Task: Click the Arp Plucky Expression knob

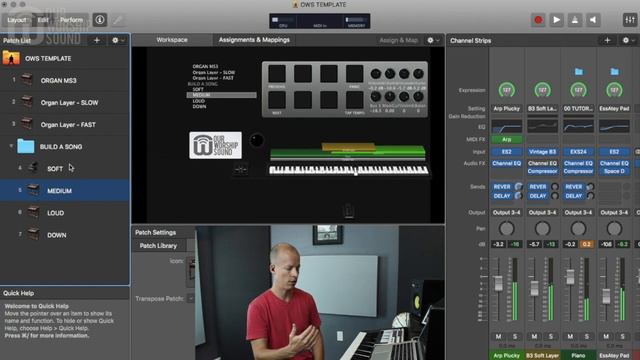Action: click(x=507, y=90)
